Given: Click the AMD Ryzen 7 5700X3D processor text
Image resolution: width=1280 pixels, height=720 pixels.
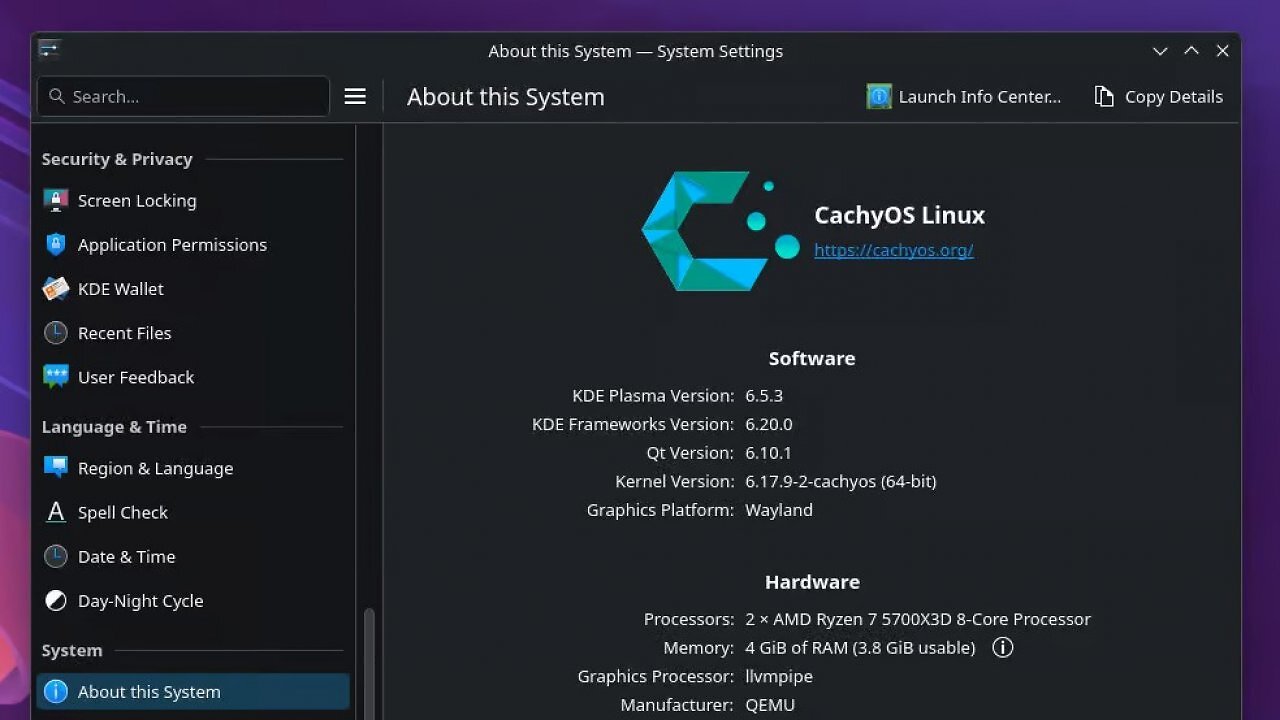Looking at the screenshot, I should coord(918,619).
